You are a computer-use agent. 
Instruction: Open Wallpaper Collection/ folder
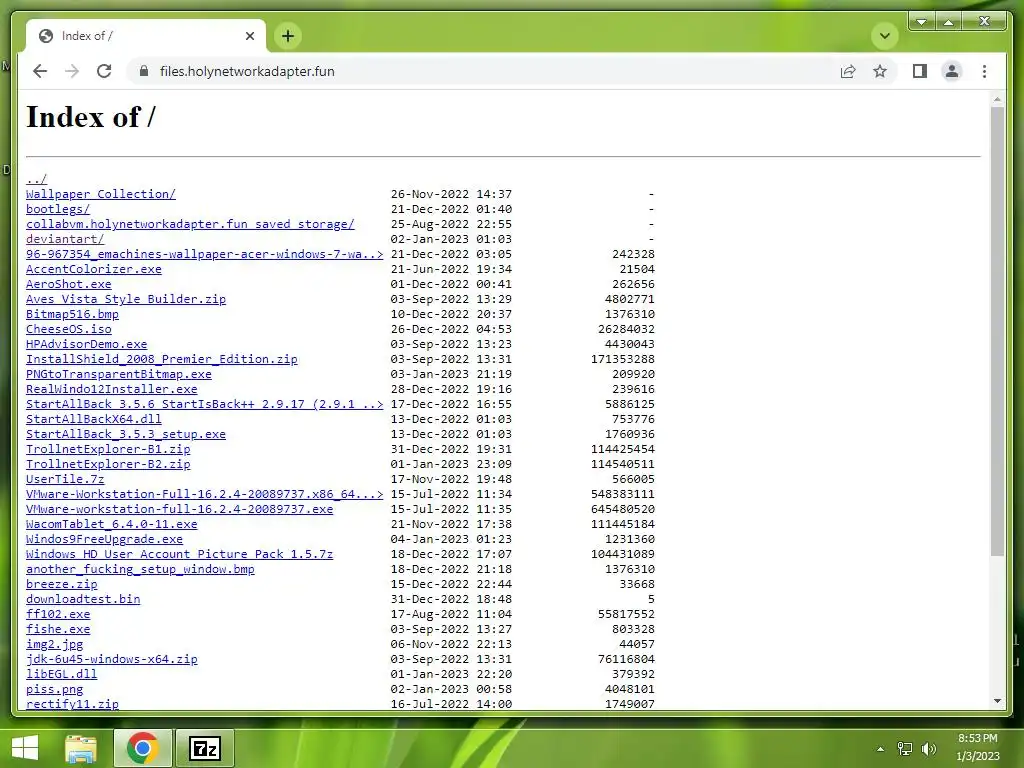pos(101,194)
